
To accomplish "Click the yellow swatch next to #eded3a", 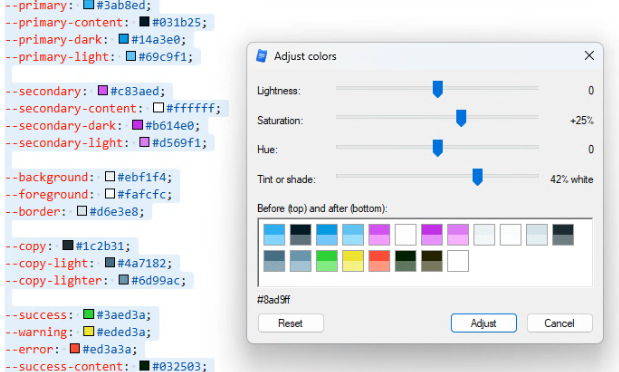I will (88, 331).
